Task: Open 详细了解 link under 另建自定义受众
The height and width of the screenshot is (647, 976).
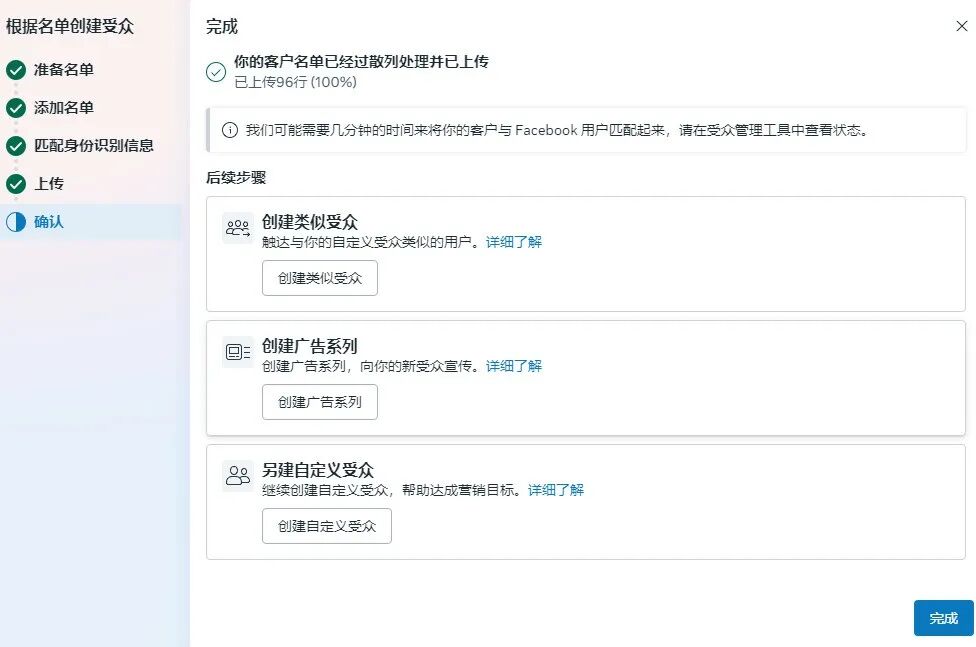Action: (556, 490)
